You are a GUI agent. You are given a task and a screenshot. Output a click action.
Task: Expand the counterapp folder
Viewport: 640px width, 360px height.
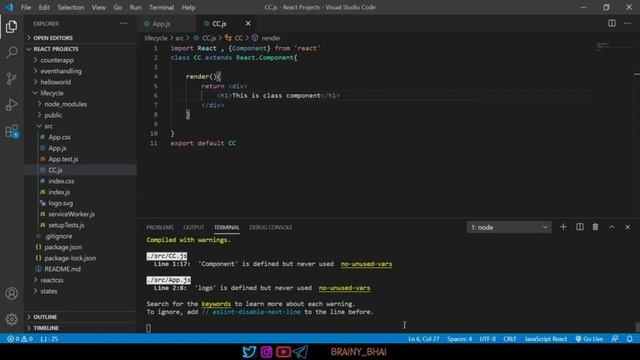click(57, 60)
